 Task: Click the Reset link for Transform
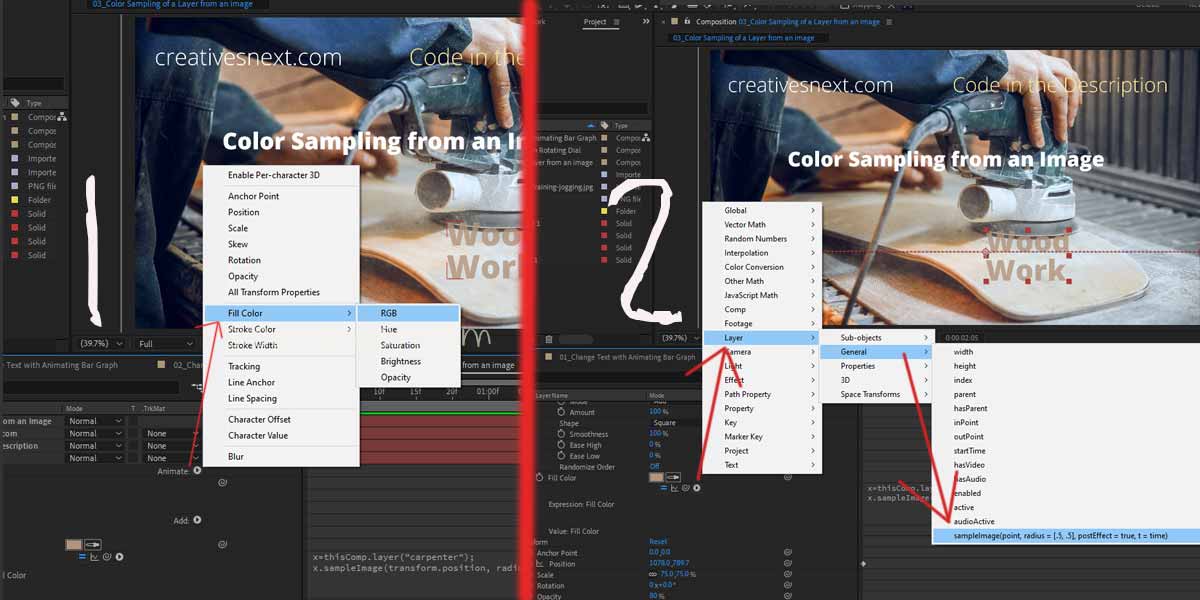tap(658, 541)
